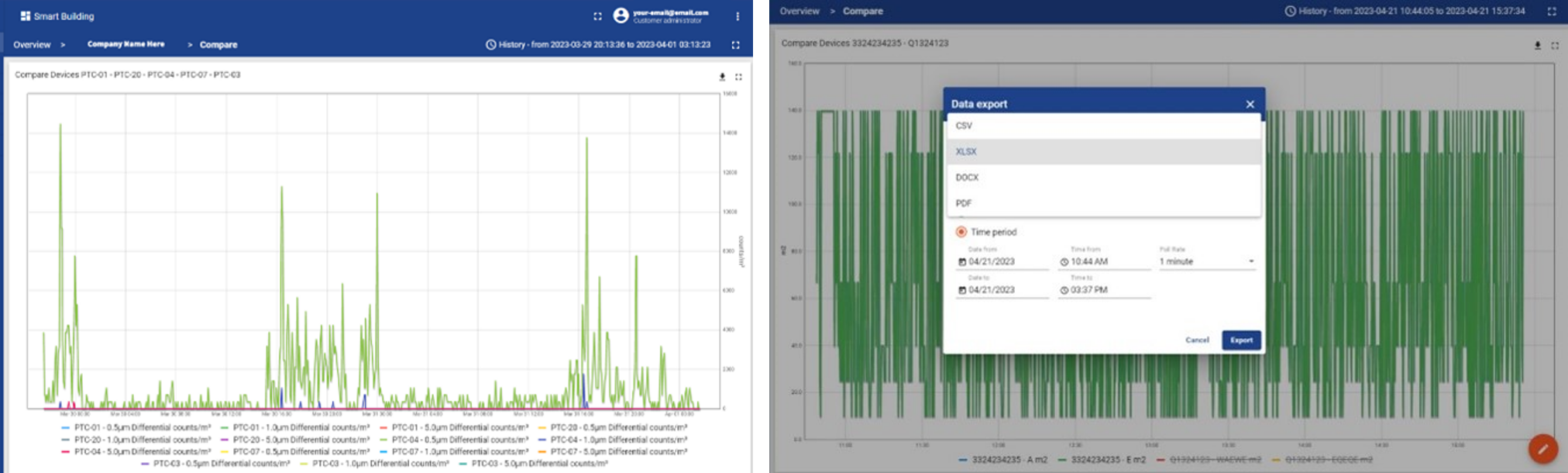Click the orange pencil edit button

pos(1542,448)
